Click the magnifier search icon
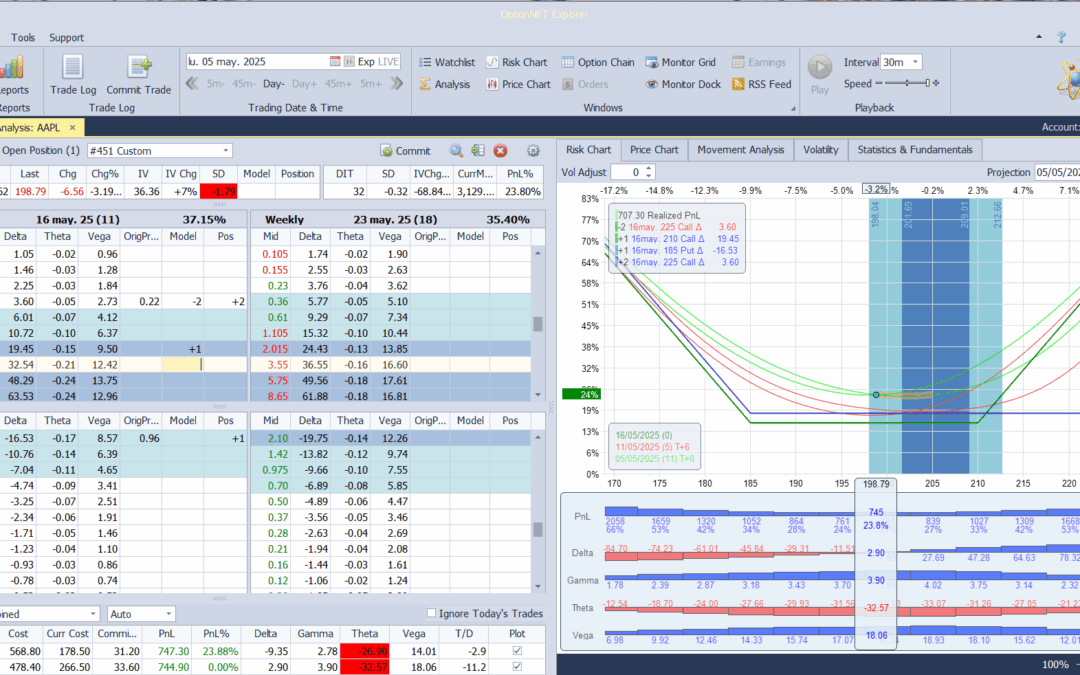The image size is (1080, 675). [456, 151]
